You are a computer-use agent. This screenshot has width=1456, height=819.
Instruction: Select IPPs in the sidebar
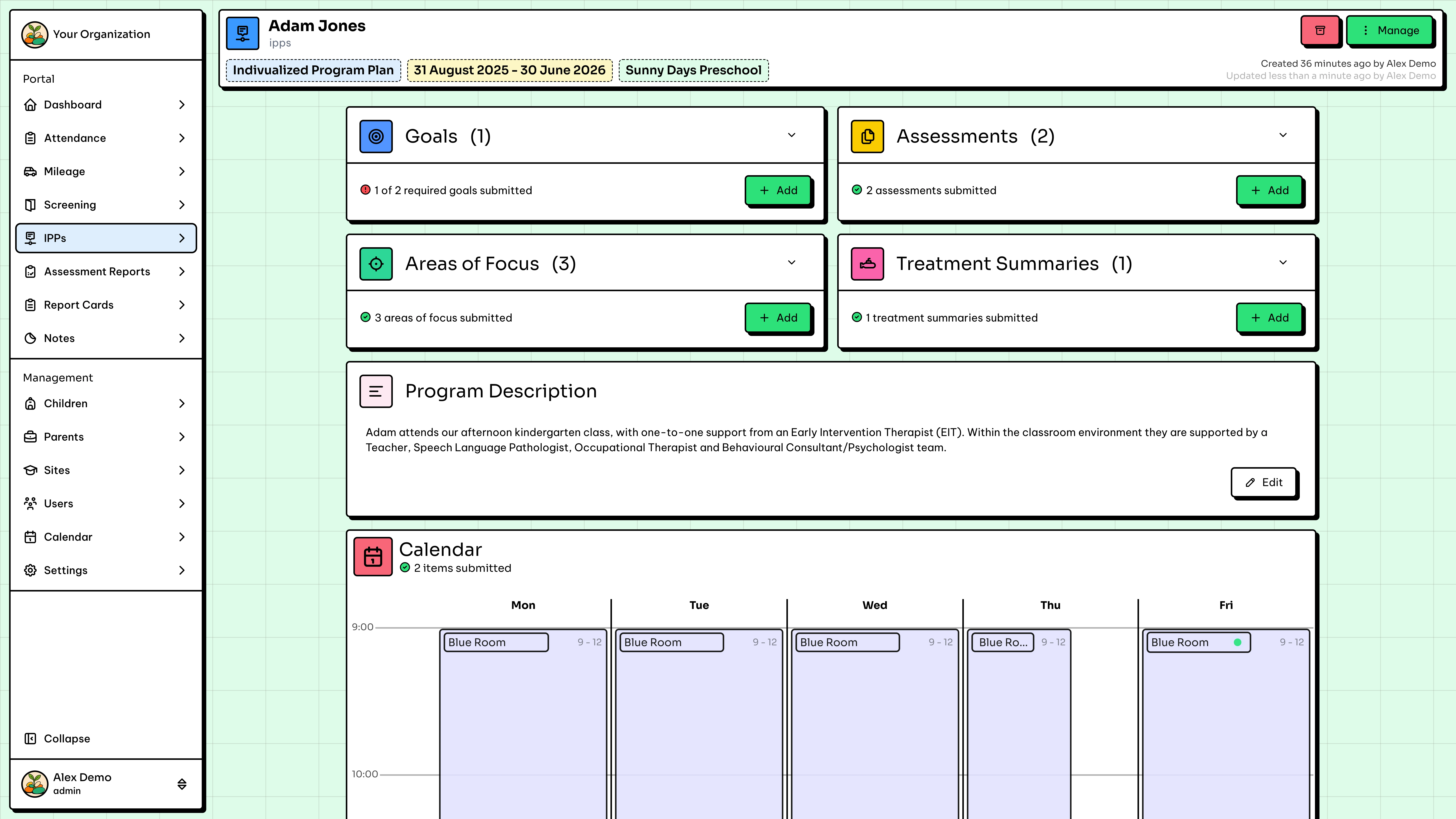click(x=106, y=238)
